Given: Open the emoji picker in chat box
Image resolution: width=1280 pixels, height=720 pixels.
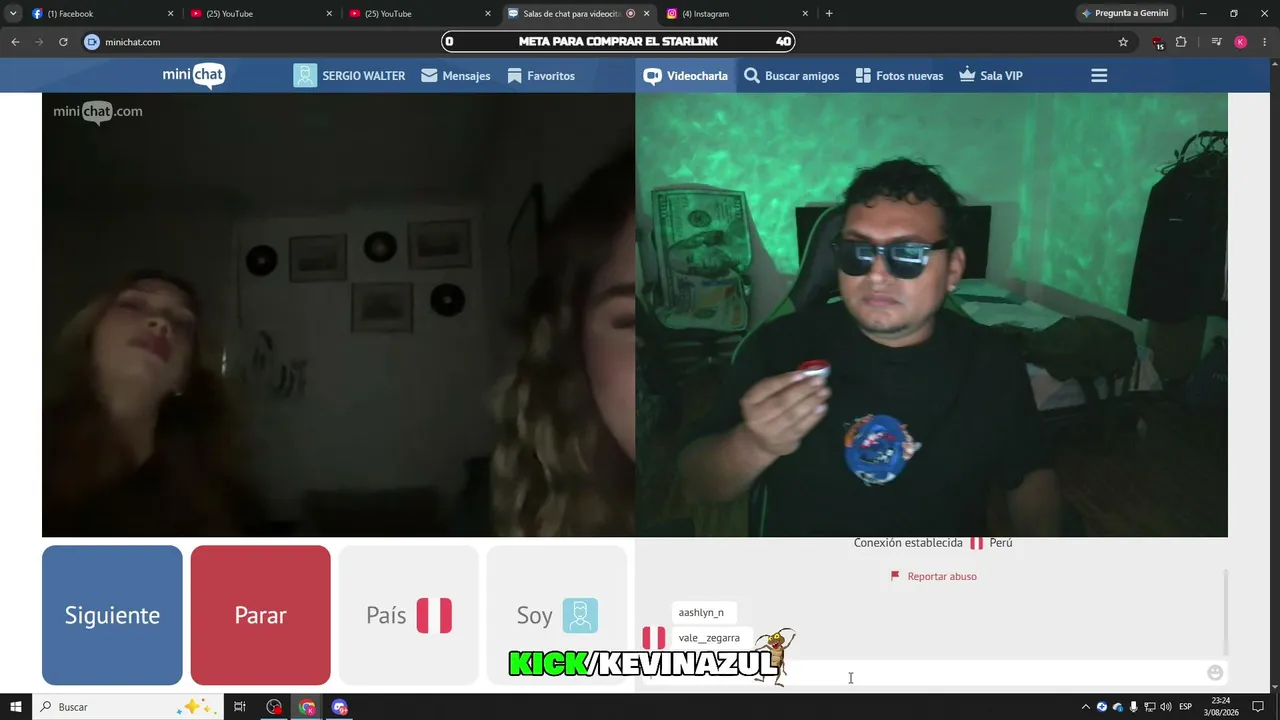Looking at the screenshot, I should tap(1215, 673).
